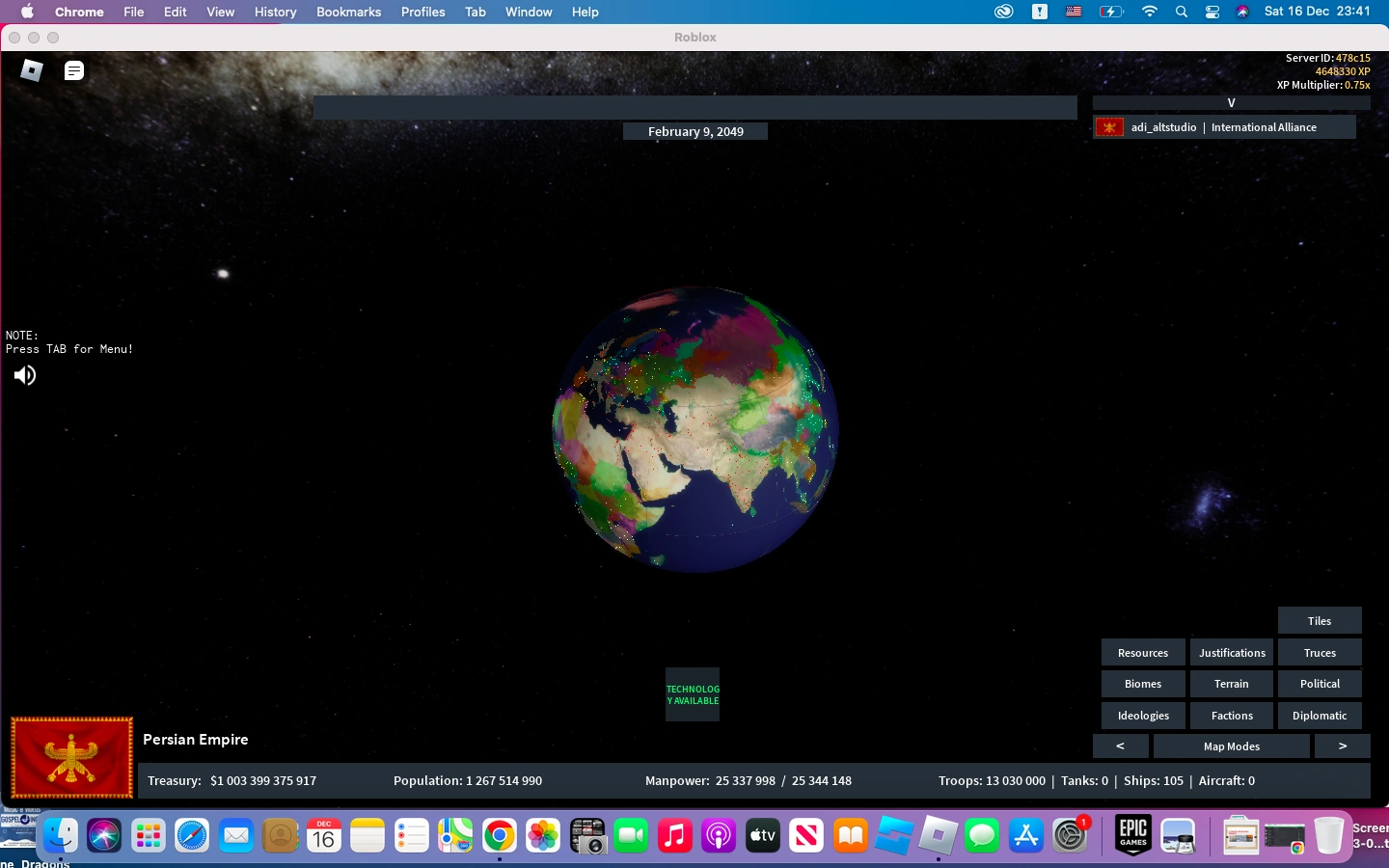Open the keyboard input source flag dropdown

tap(1073, 12)
